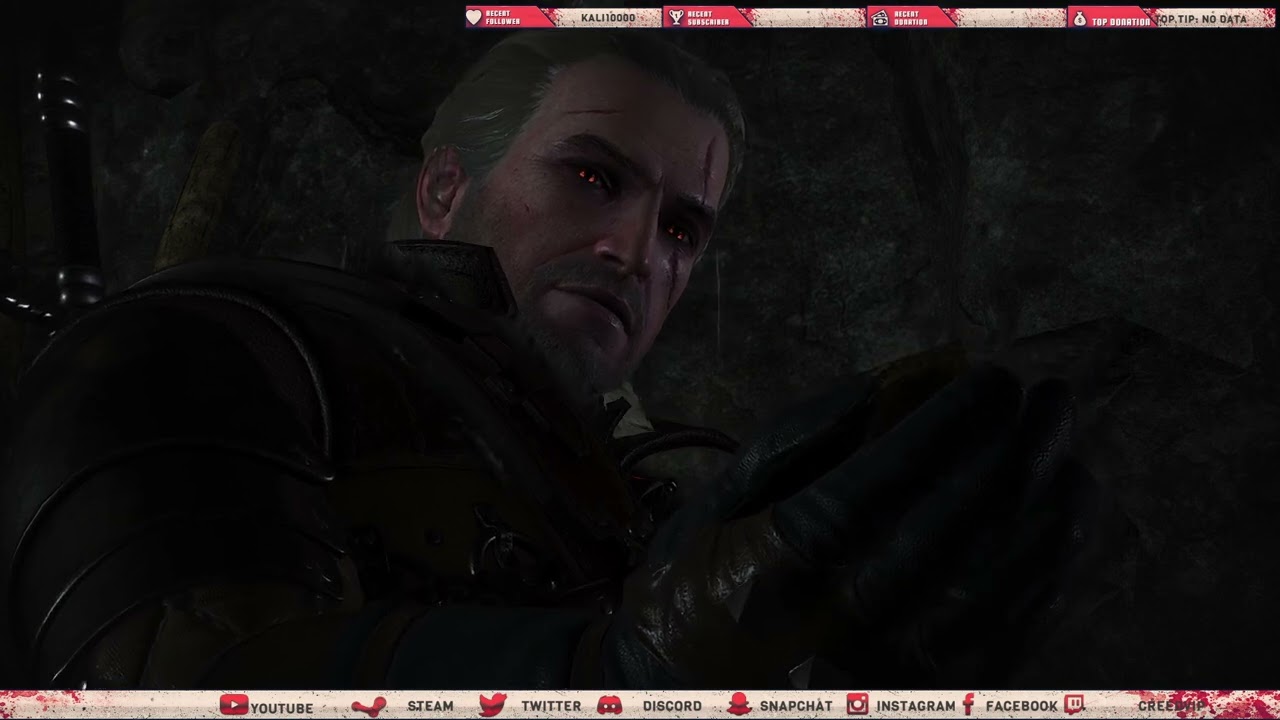Viewport: 1280px width, 720px height.
Task: Click the Recent Donation label
Action: 911,18
